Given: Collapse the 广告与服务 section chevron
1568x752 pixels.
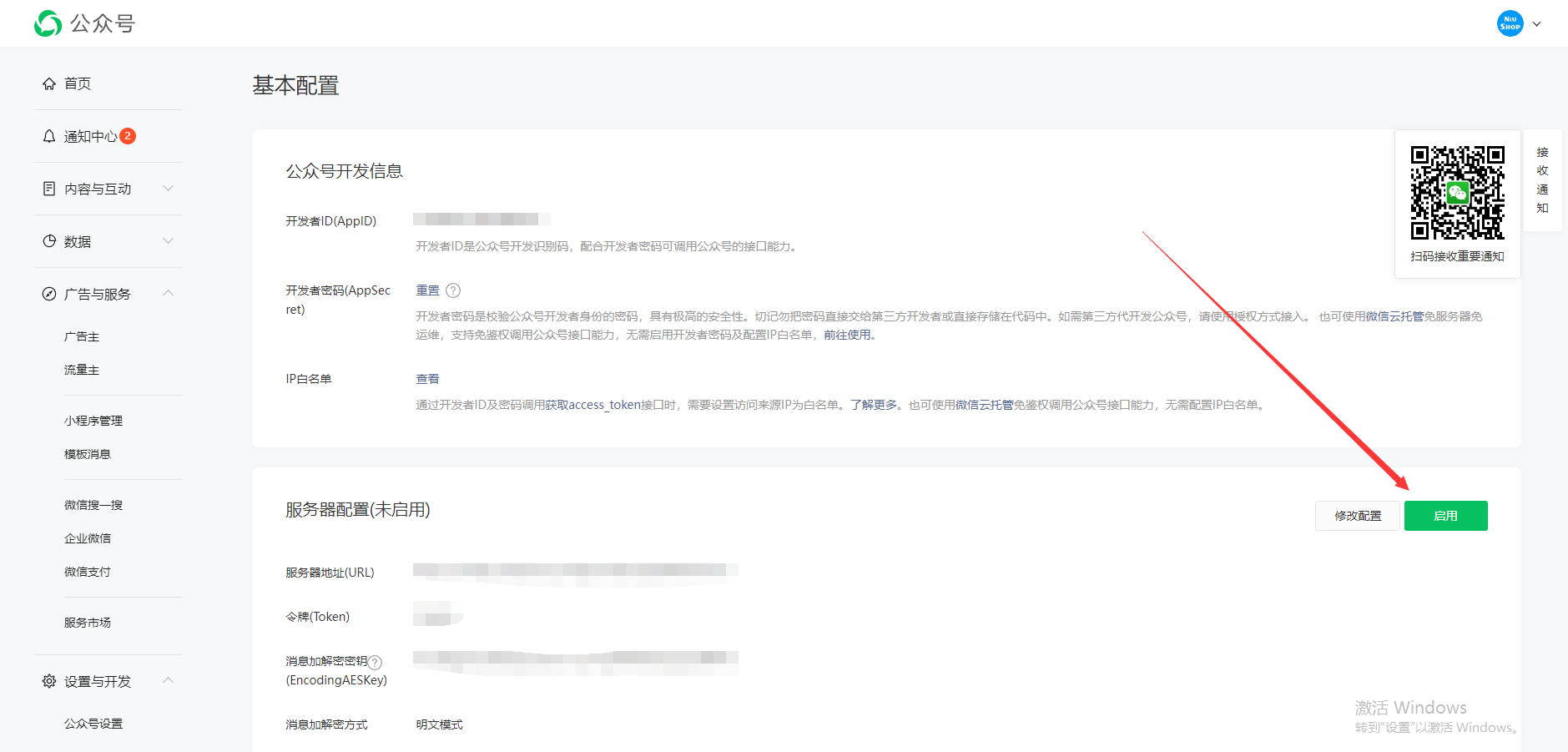Looking at the screenshot, I should 168,293.
